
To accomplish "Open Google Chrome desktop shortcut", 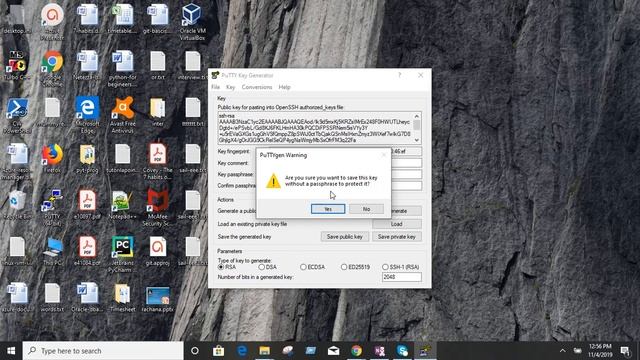I will pyautogui.click(x=52, y=68).
